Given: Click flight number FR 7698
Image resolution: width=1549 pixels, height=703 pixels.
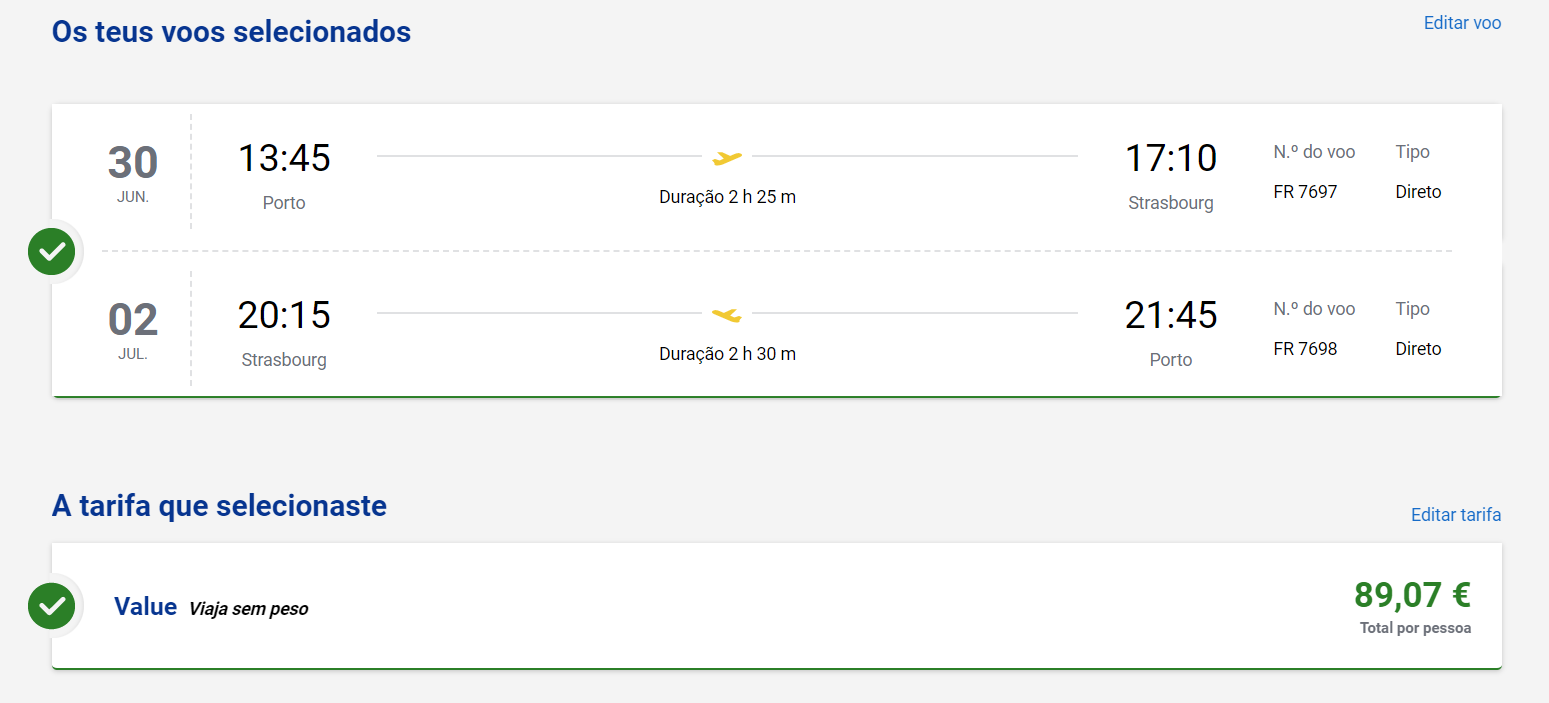Looking at the screenshot, I should pos(1305,349).
